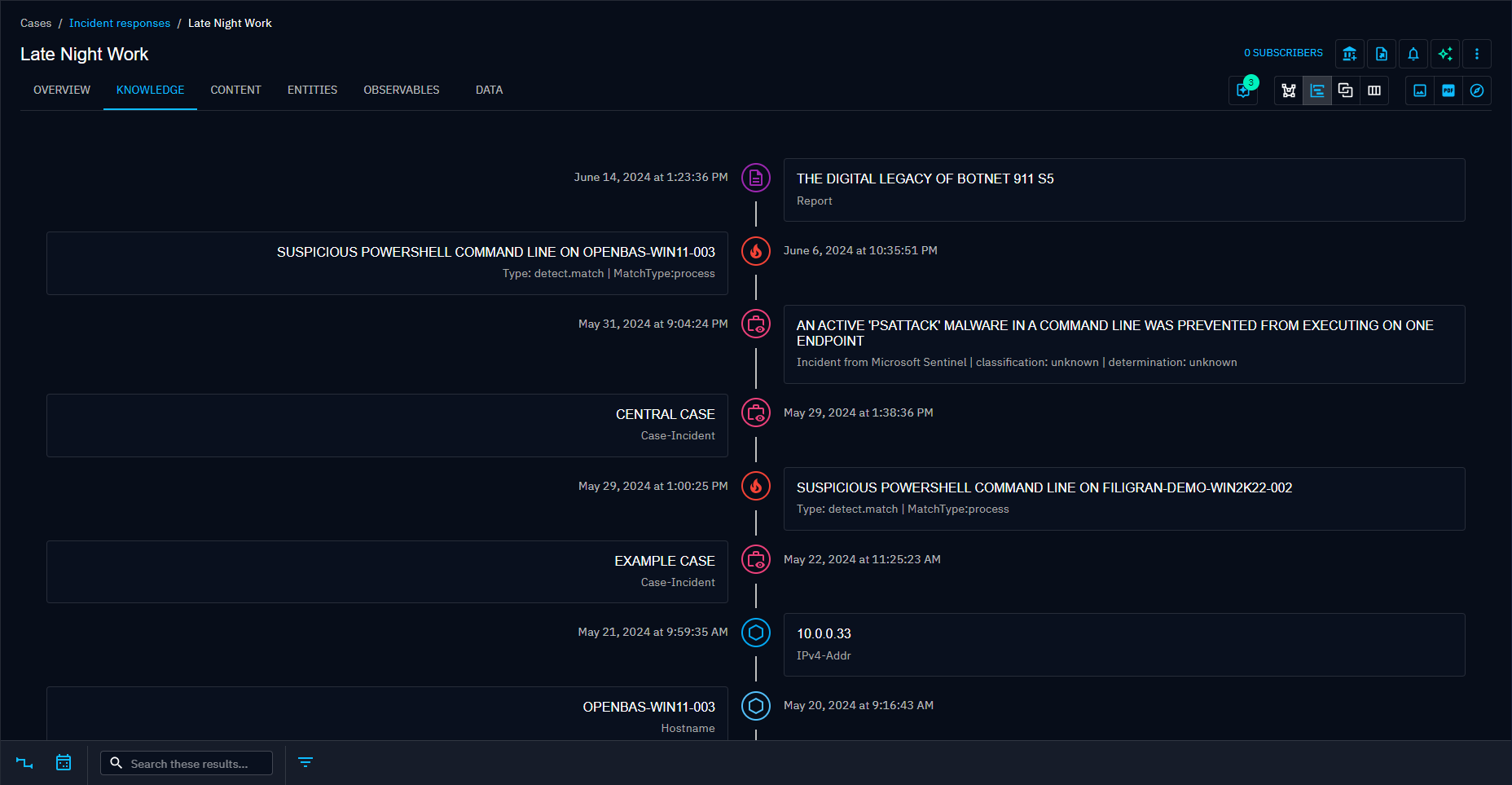Image resolution: width=1512 pixels, height=785 pixels.
Task: Export the timeline as PDF
Action: pos(1448,90)
